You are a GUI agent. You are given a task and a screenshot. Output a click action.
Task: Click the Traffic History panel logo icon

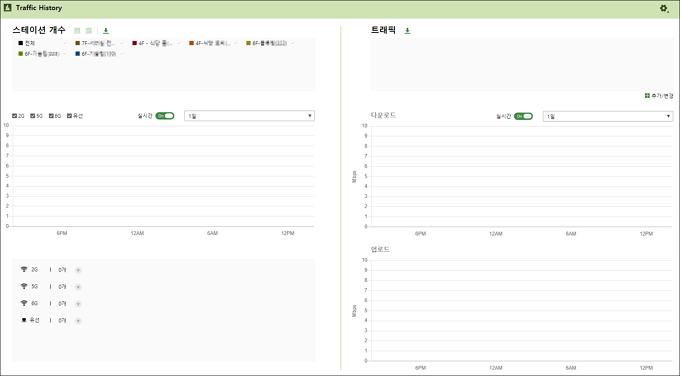(x=7, y=8)
